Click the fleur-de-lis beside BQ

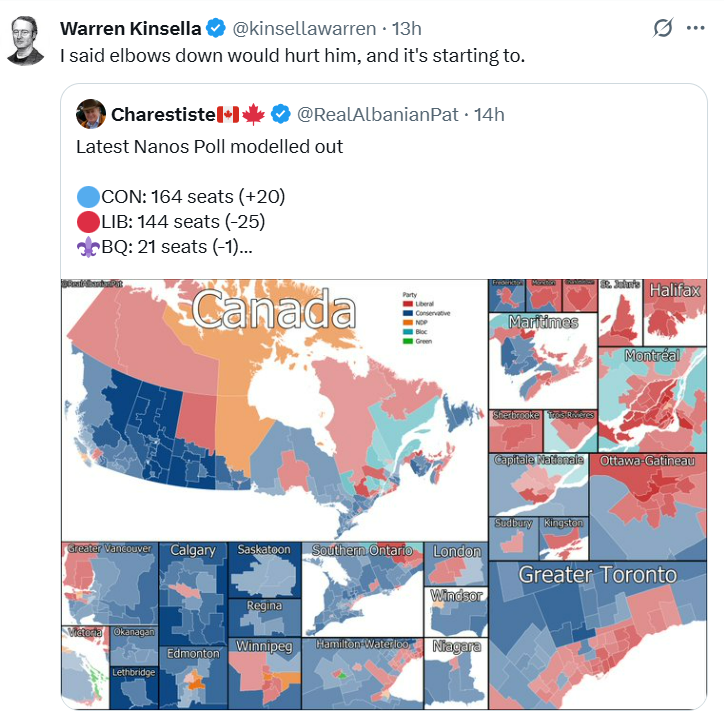point(87,247)
